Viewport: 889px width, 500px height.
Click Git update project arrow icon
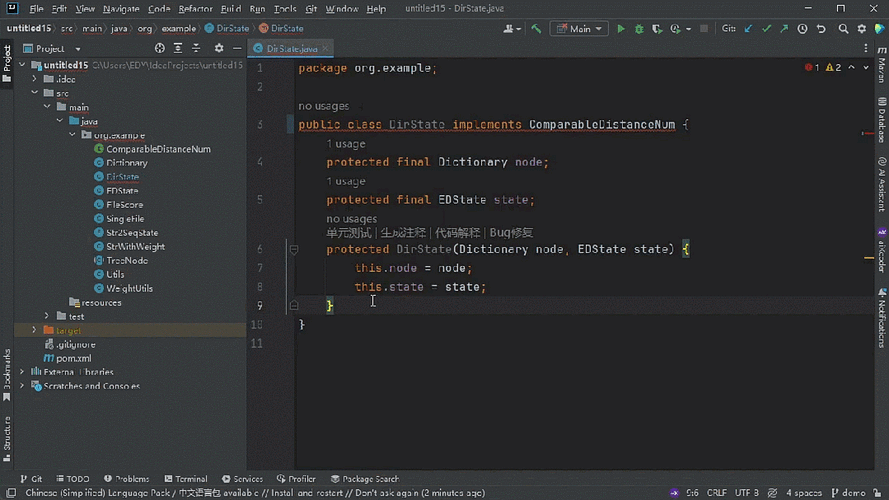click(749, 29)
